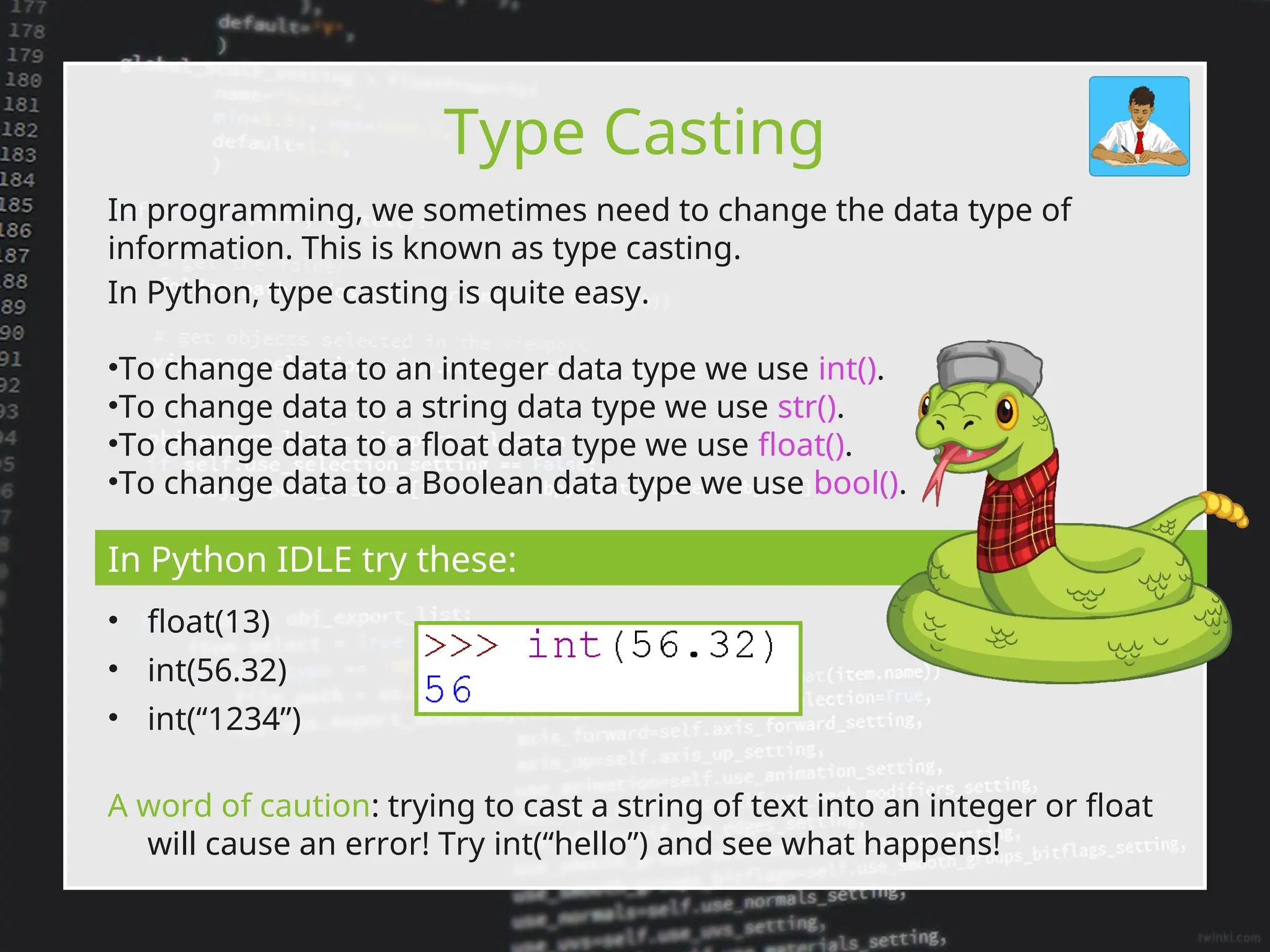This screenshot has height=952, width=1270.
Task: Click the pink 'bool()' keyword
Action: (x=856, y=483)
